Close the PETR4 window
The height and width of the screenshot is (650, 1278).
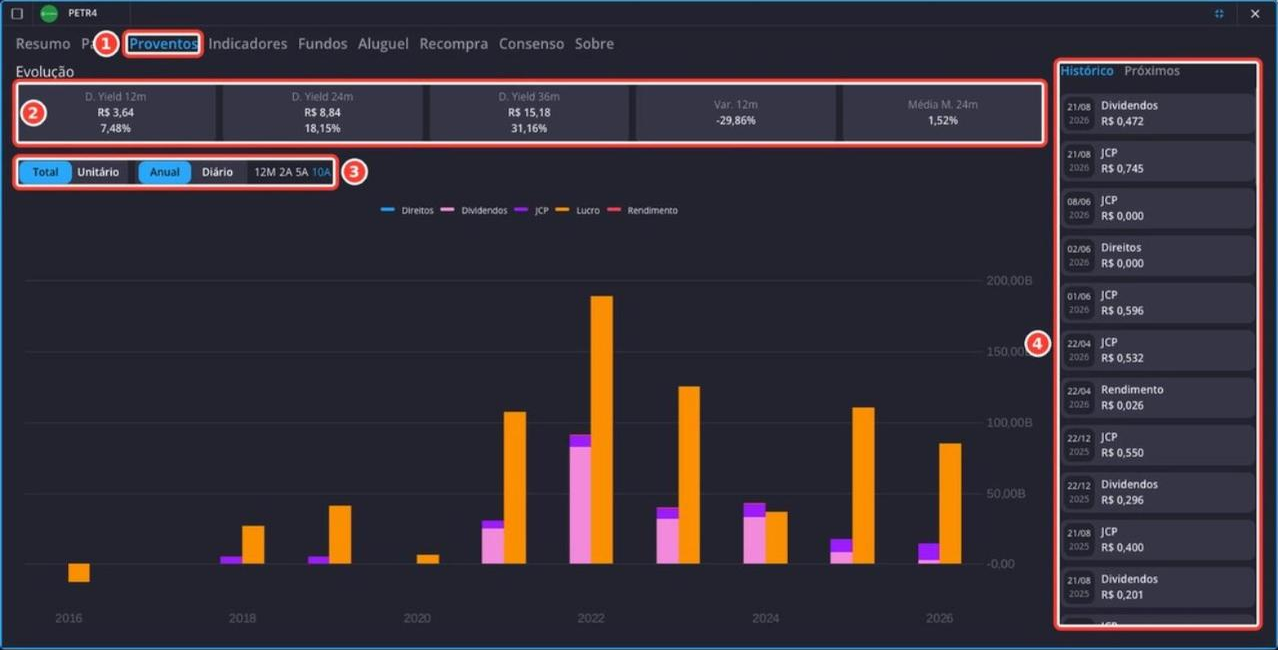[x=1255, y=14]
